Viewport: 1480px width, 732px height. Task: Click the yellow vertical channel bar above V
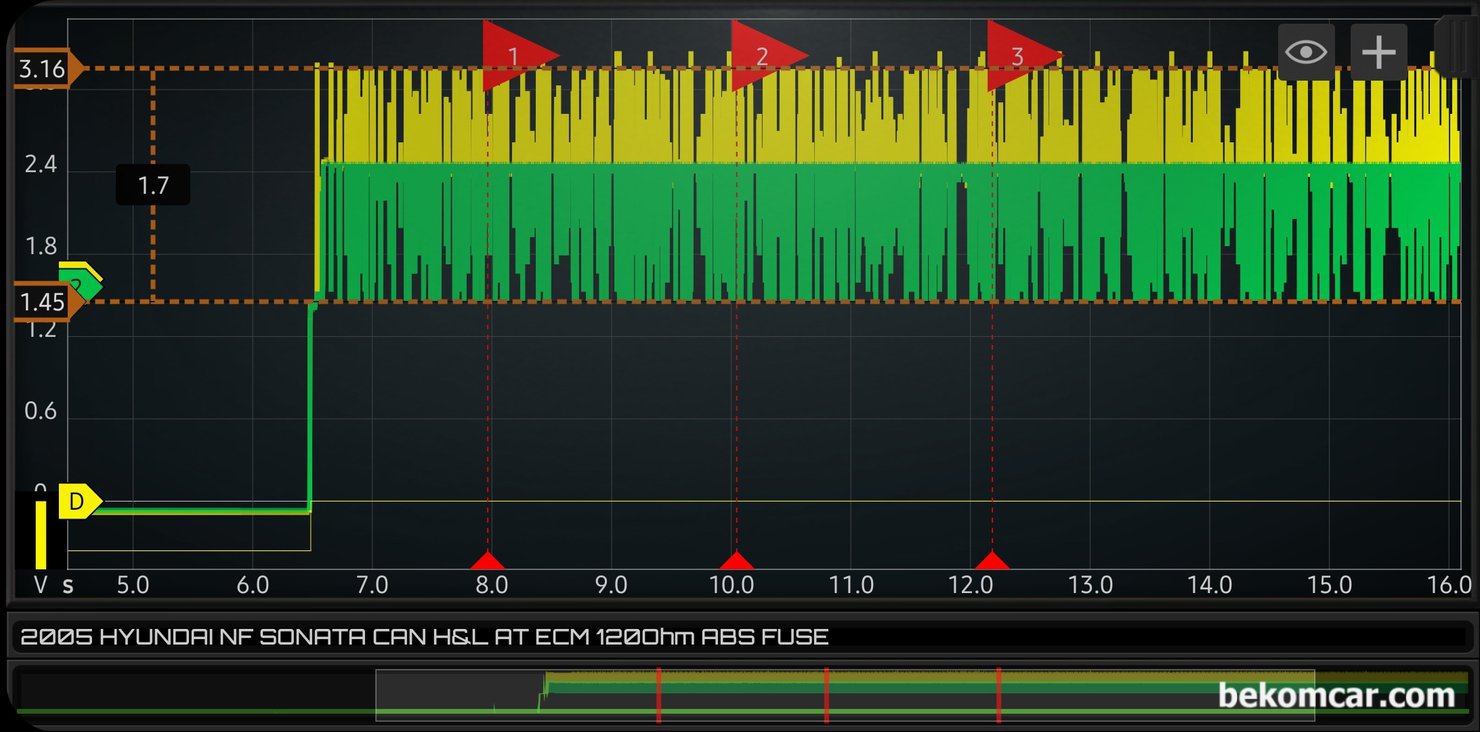[42, 533]
